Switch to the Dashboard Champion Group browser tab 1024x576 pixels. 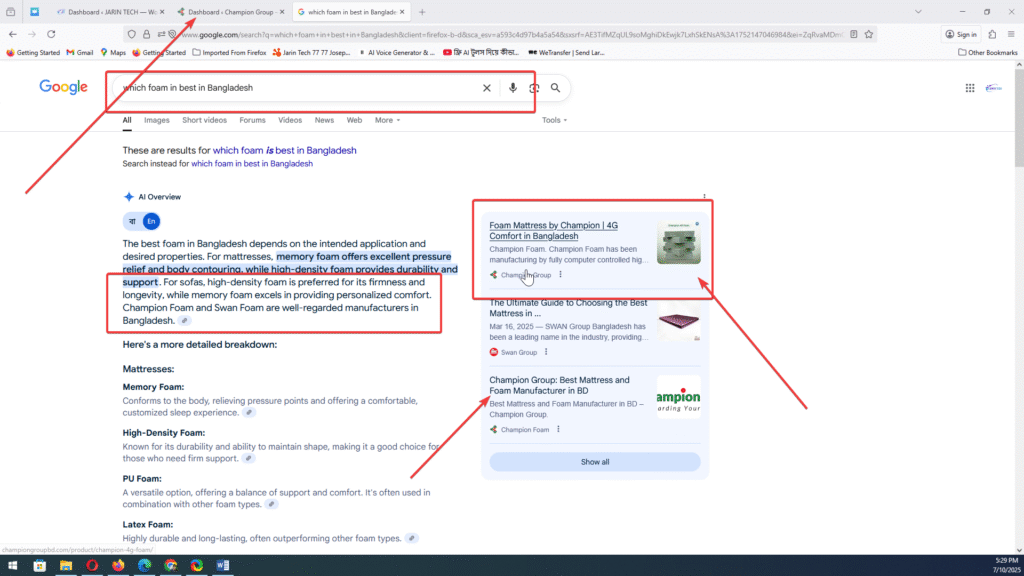point(230,12)
